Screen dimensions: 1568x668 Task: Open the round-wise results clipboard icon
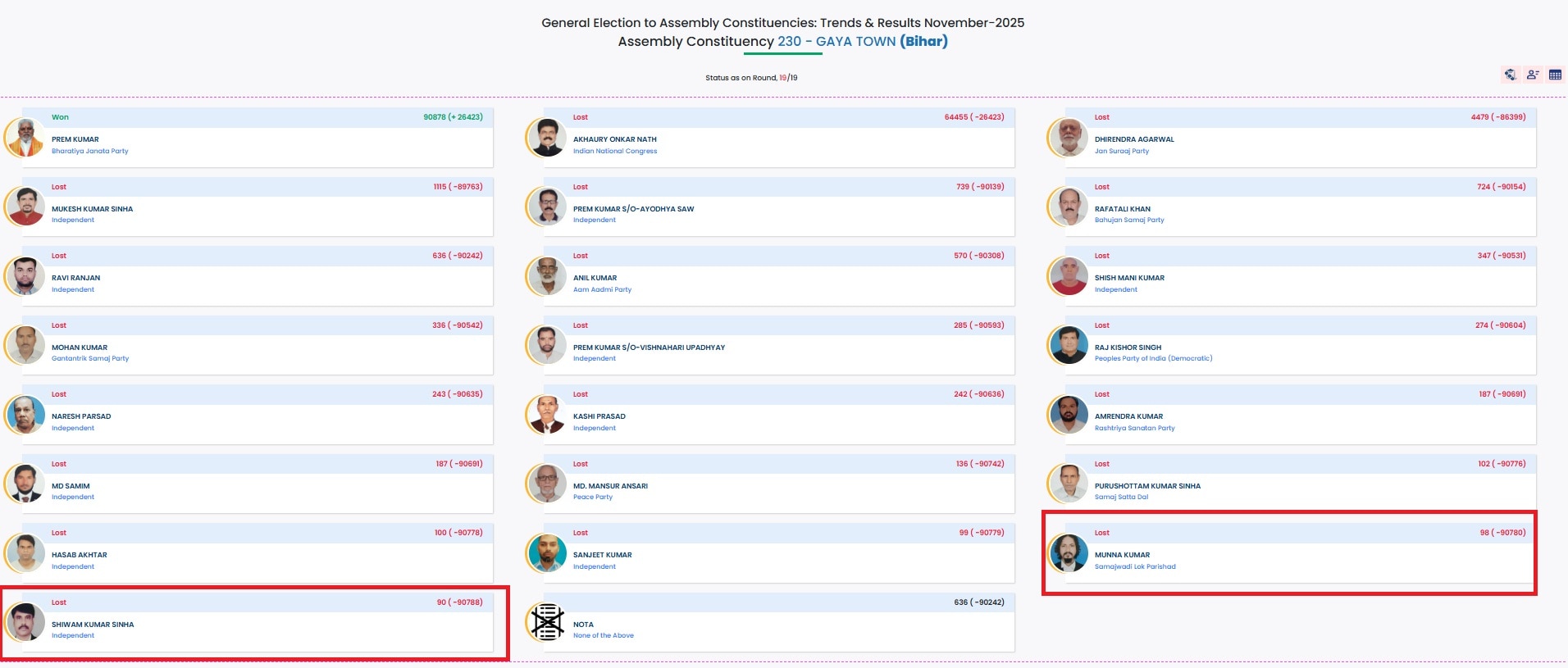1510,75
